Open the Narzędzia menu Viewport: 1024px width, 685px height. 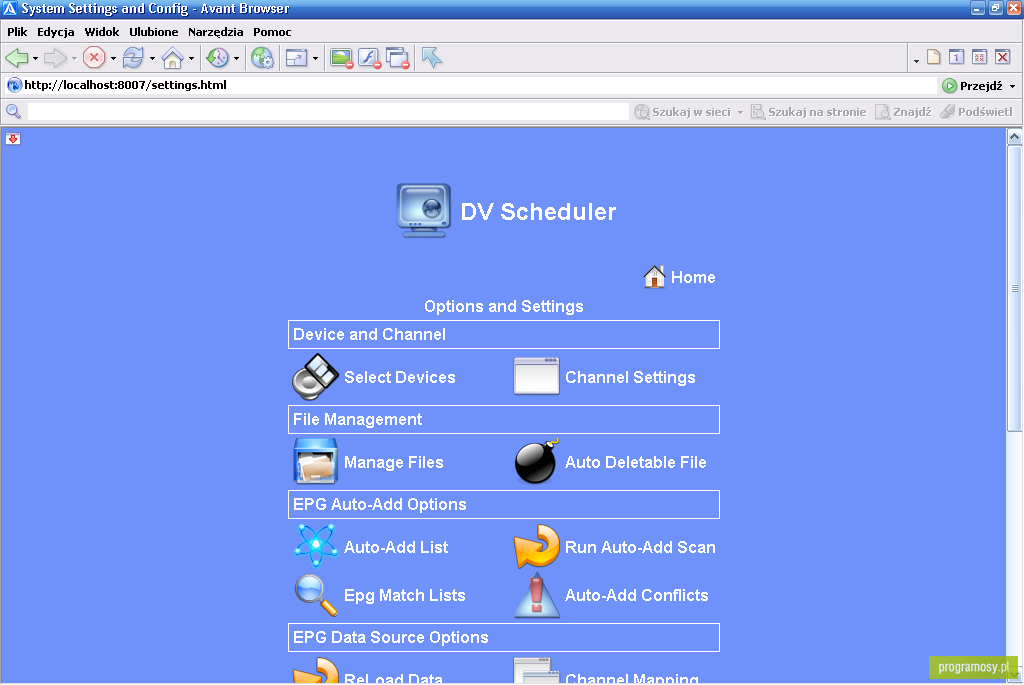coord(216,32)
